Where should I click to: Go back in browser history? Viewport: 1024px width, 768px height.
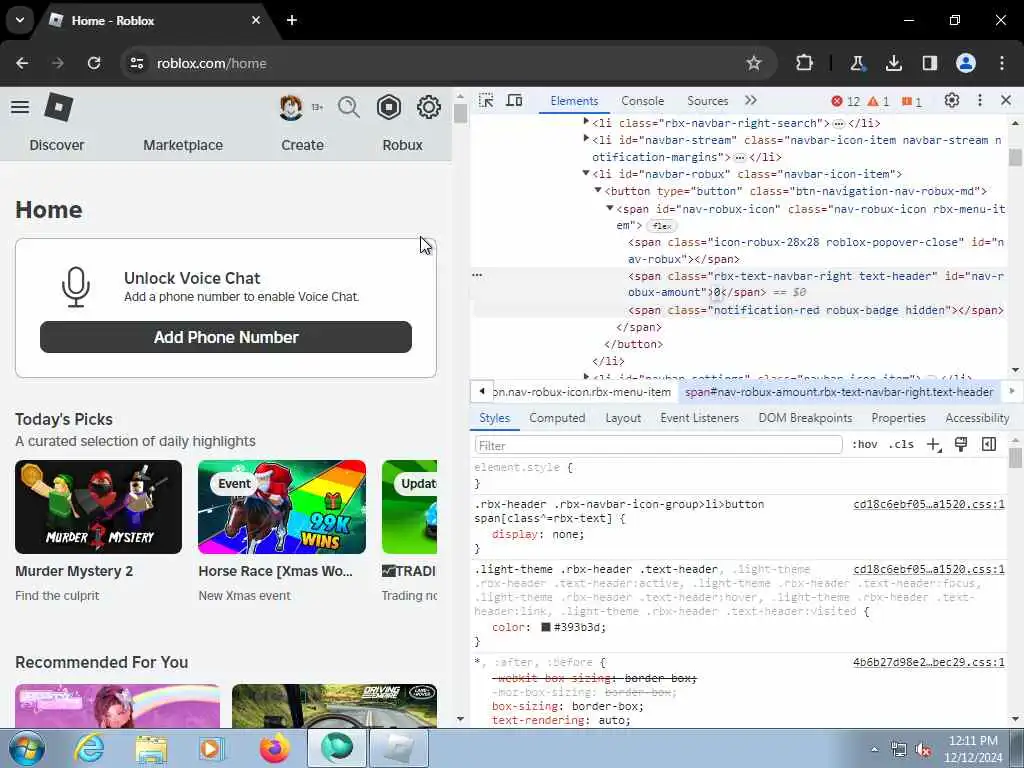pyautogui.click(x=22, y=63)
